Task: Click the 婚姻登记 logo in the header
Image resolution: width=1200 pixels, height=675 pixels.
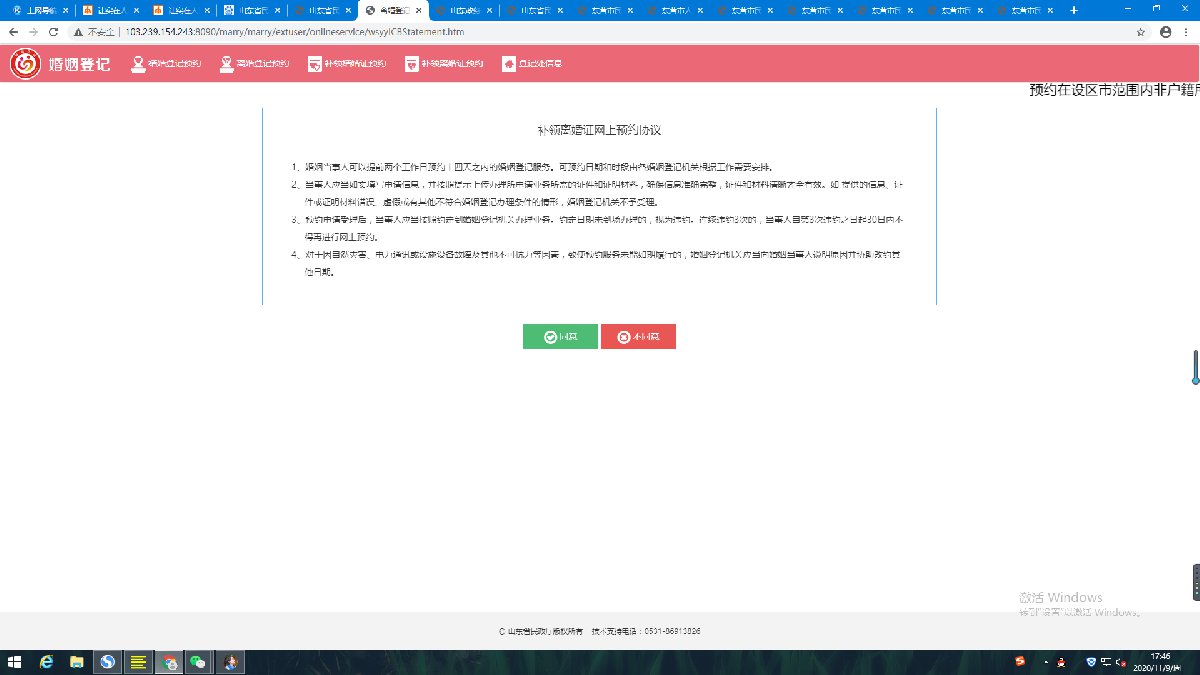Action: tap(61, 64)
